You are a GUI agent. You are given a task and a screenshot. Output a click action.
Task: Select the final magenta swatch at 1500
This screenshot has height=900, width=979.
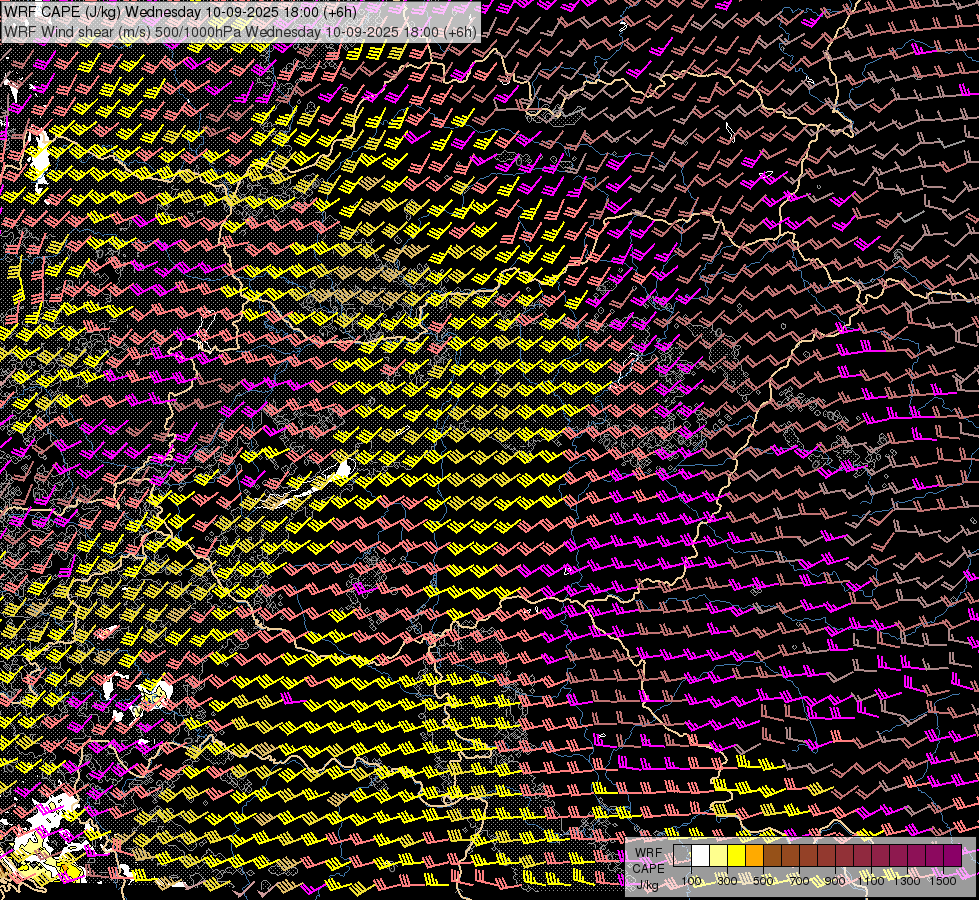click(x=953, y=855)
